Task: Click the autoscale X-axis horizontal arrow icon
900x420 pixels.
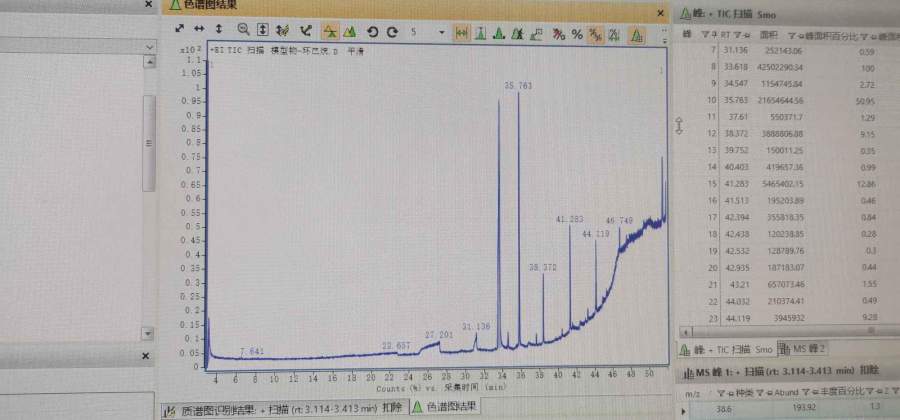Action: click(199, 28)
